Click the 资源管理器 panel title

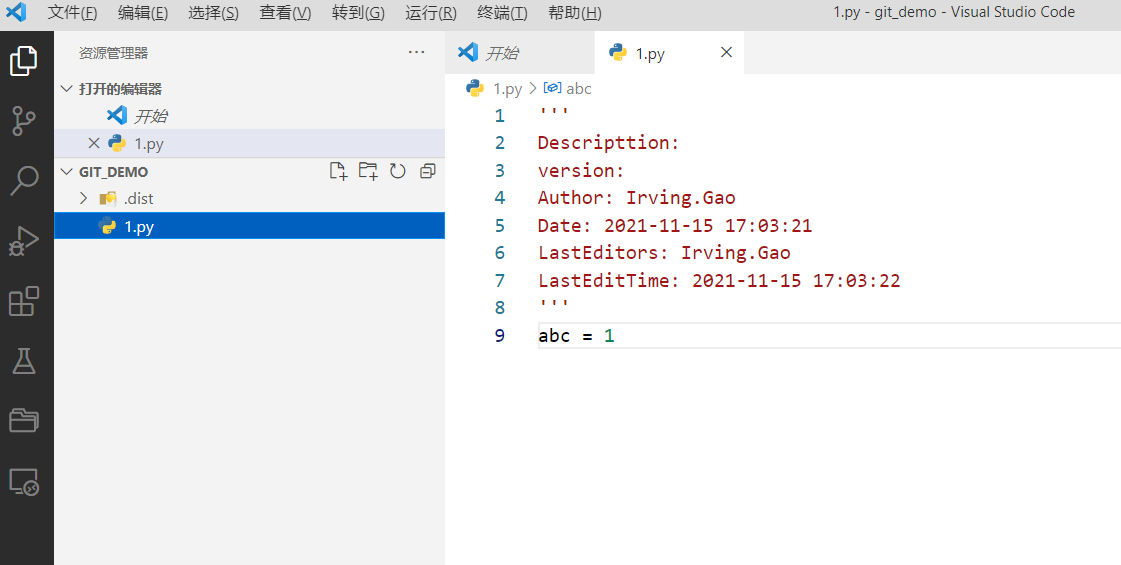point(114,53)
